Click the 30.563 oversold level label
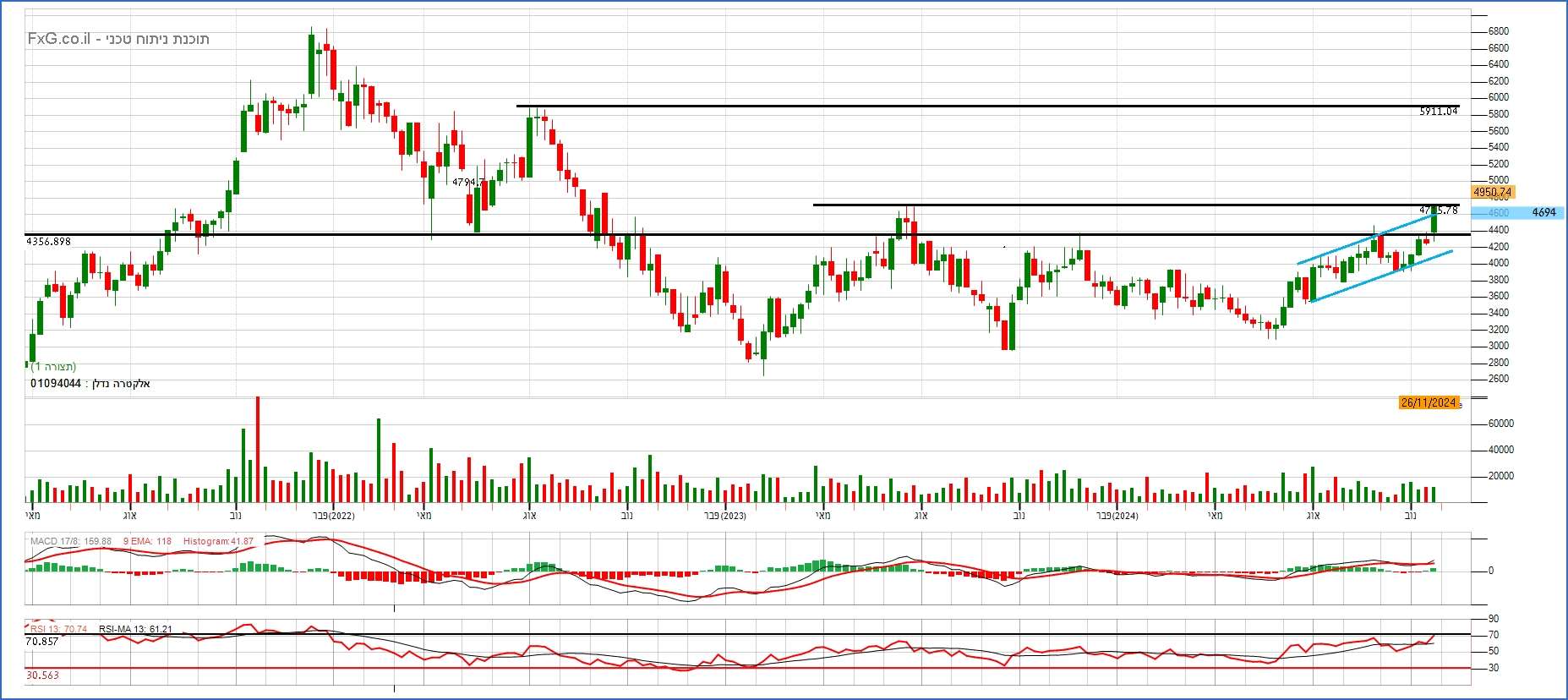This screenshot has width=1568, height=700. point(42,675)
